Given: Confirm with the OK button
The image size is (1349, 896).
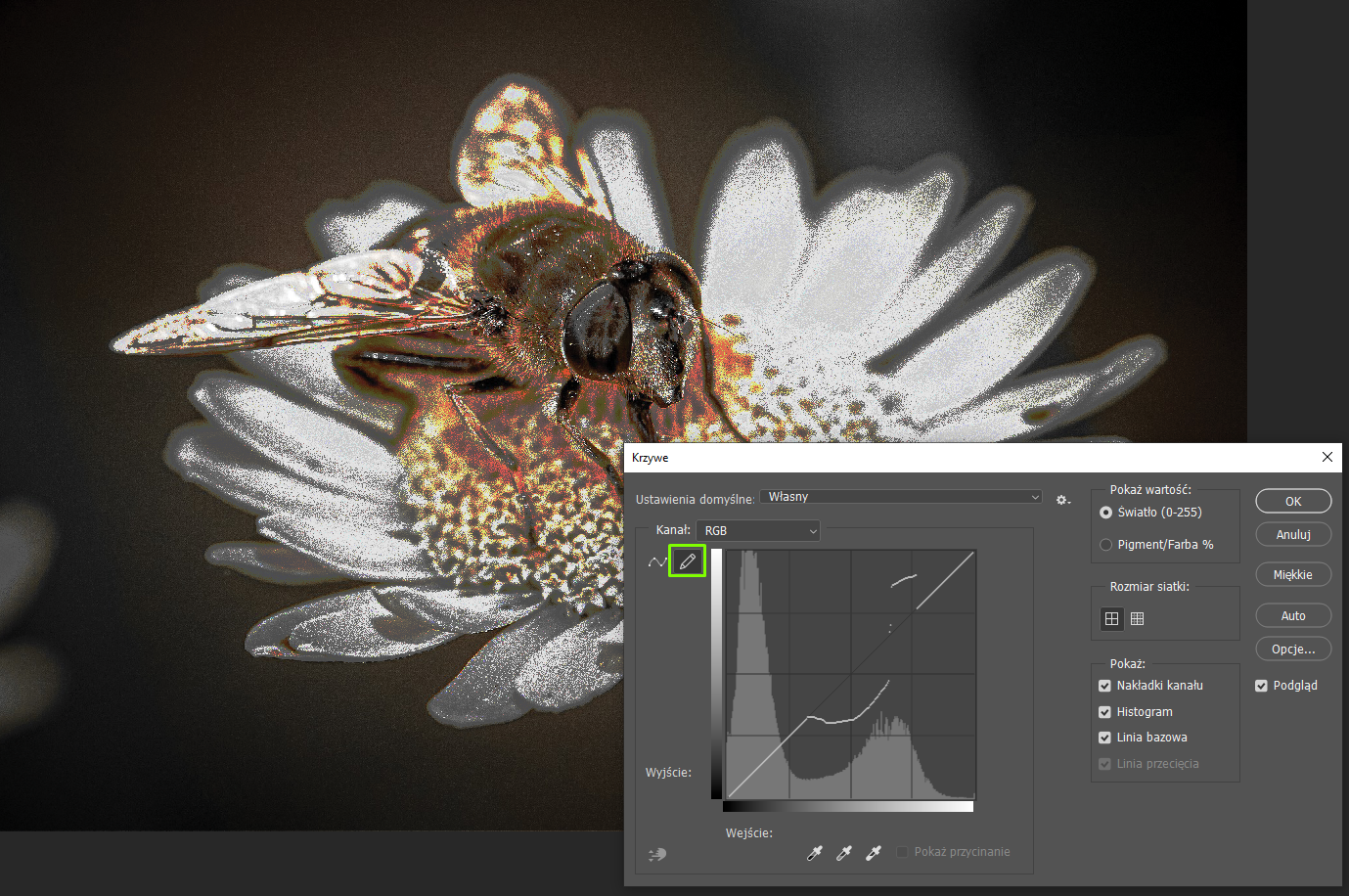Looking at the screenshot, I should click(1293, 501).
